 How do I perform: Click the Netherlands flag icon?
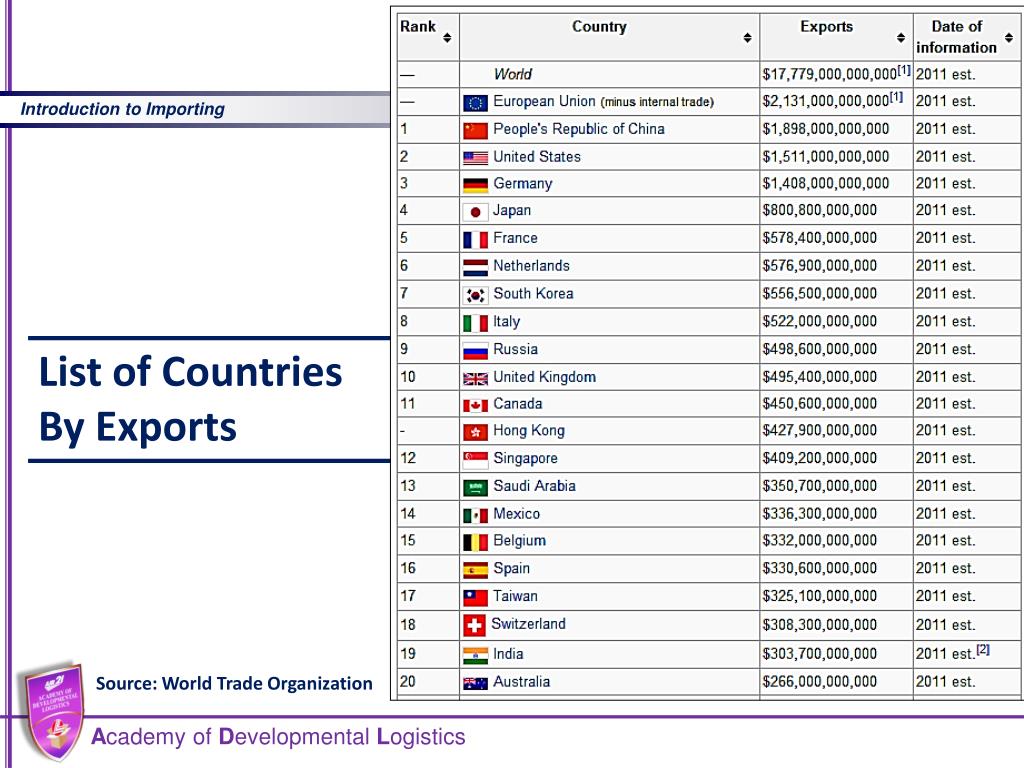(475, 268)
